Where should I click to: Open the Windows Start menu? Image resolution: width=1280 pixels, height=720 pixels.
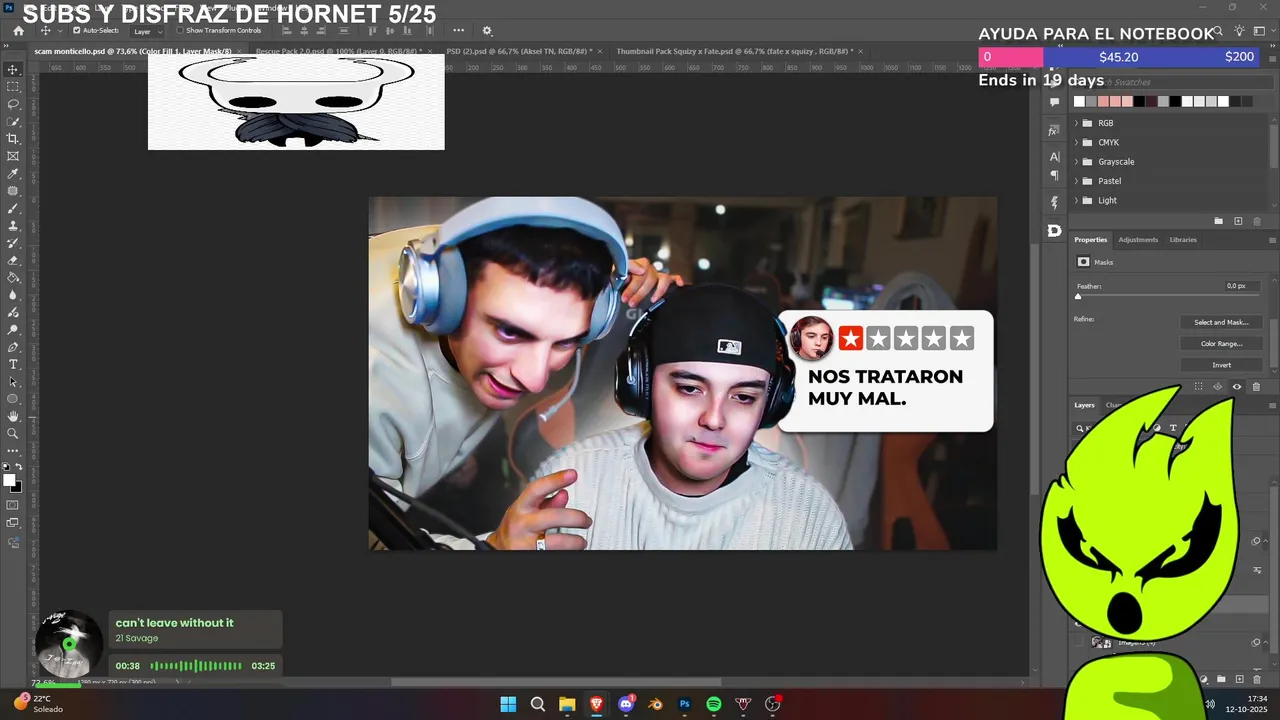(508, 704)
